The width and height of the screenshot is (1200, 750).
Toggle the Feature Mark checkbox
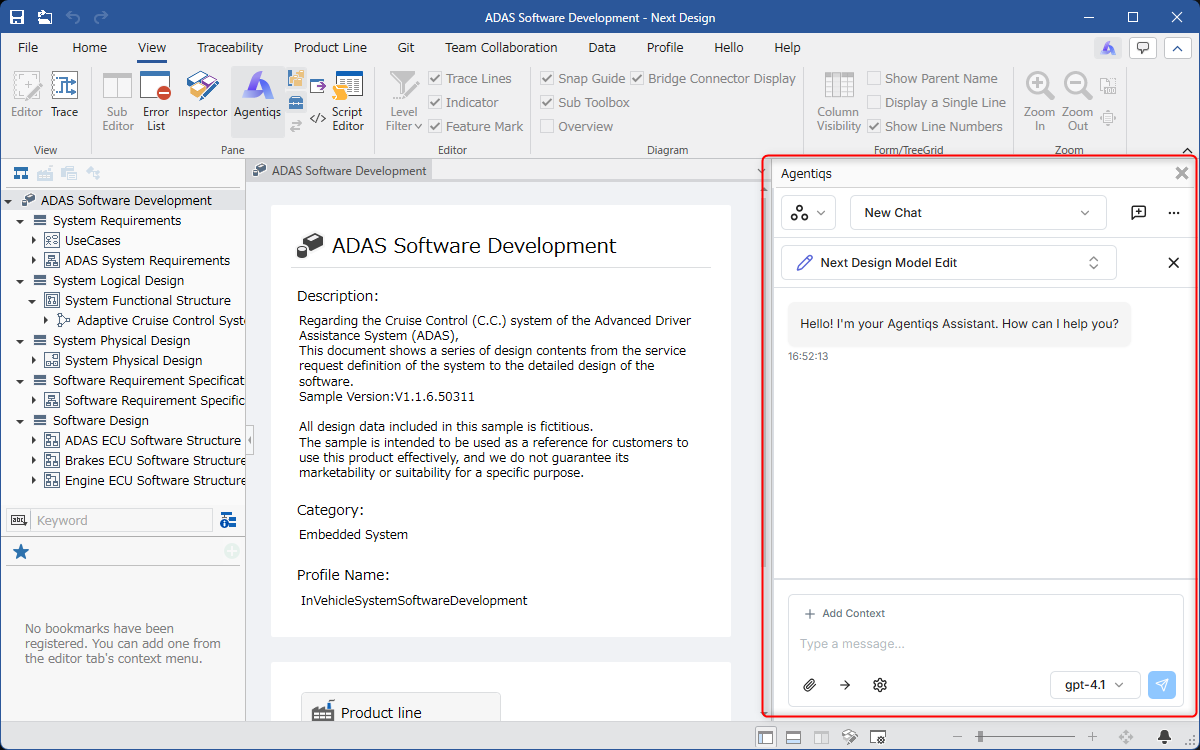435,126
